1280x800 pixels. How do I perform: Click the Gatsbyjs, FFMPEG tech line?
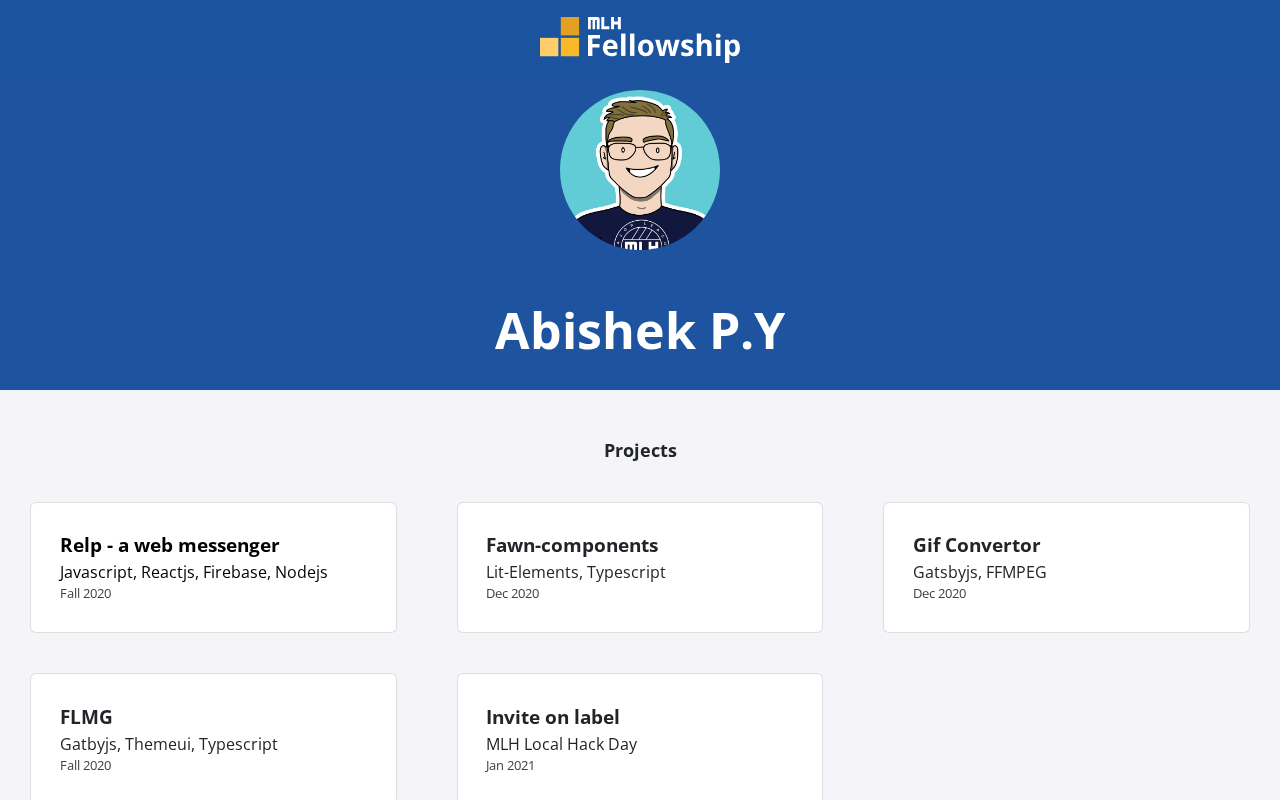click(980, 572)
